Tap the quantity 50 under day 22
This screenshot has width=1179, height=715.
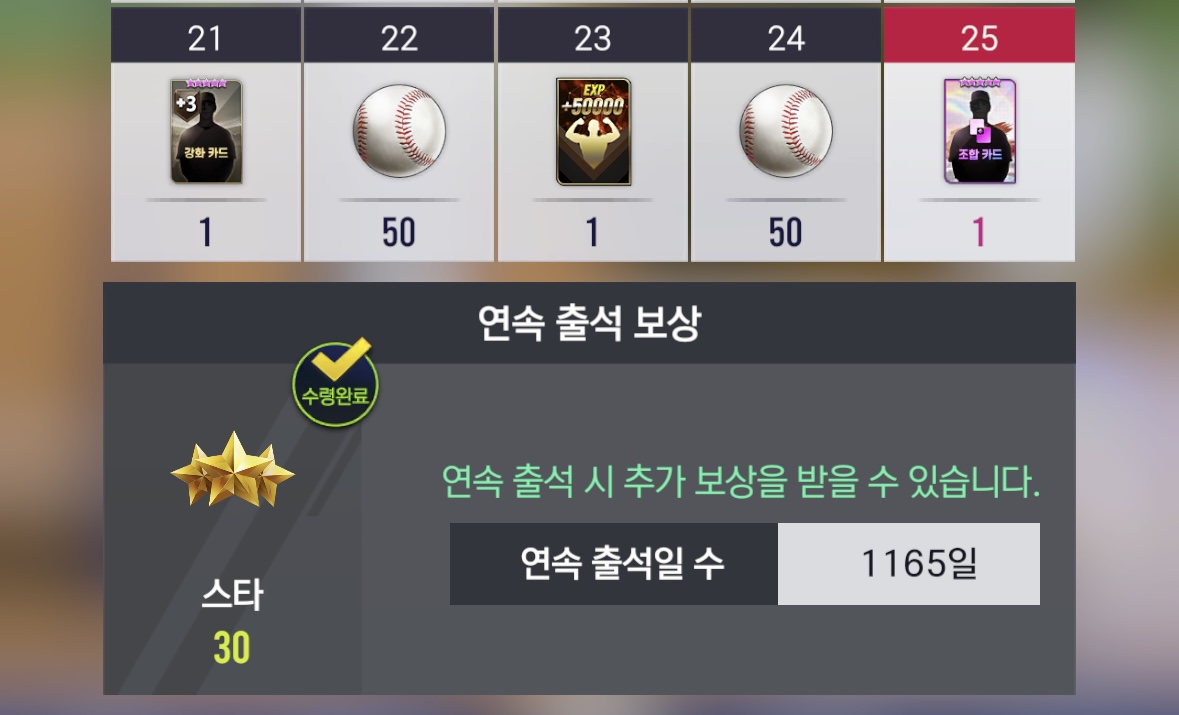click(399, 232)
